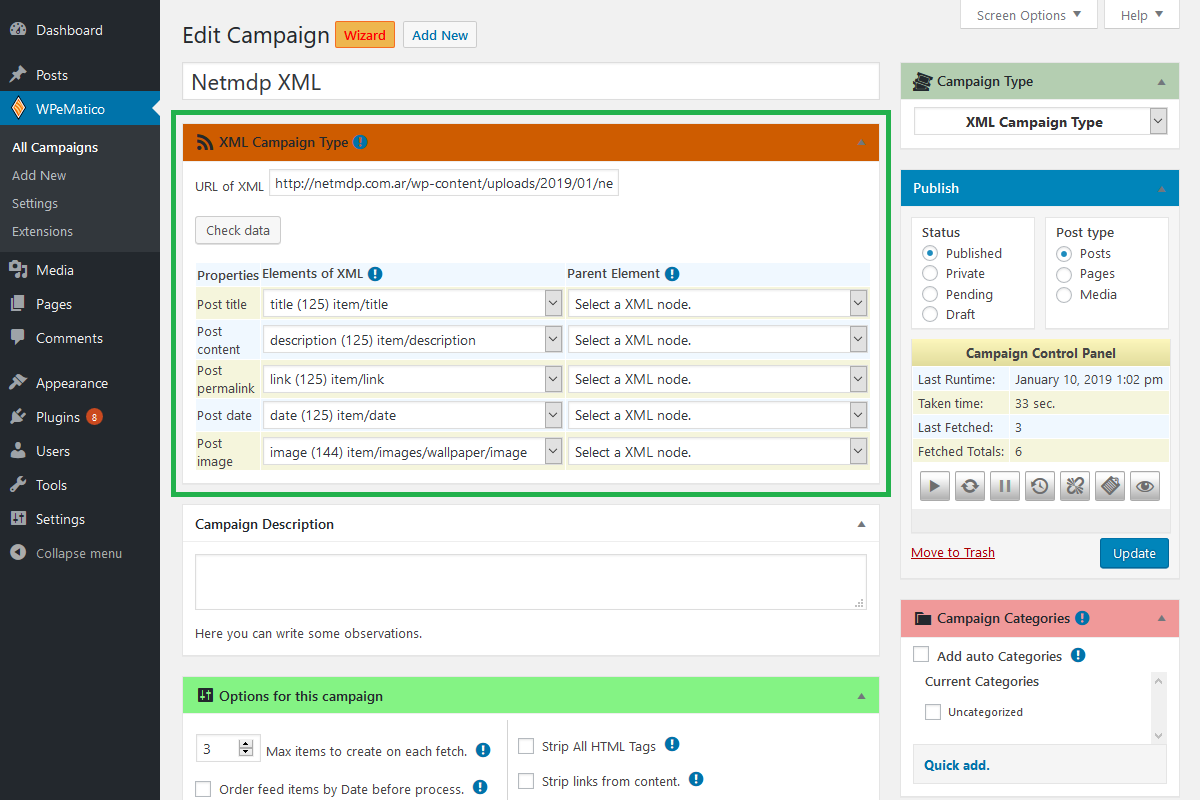Enable Strip All HTML Tags checkbox
1200x800 pixels.
(x=526, y=746)
